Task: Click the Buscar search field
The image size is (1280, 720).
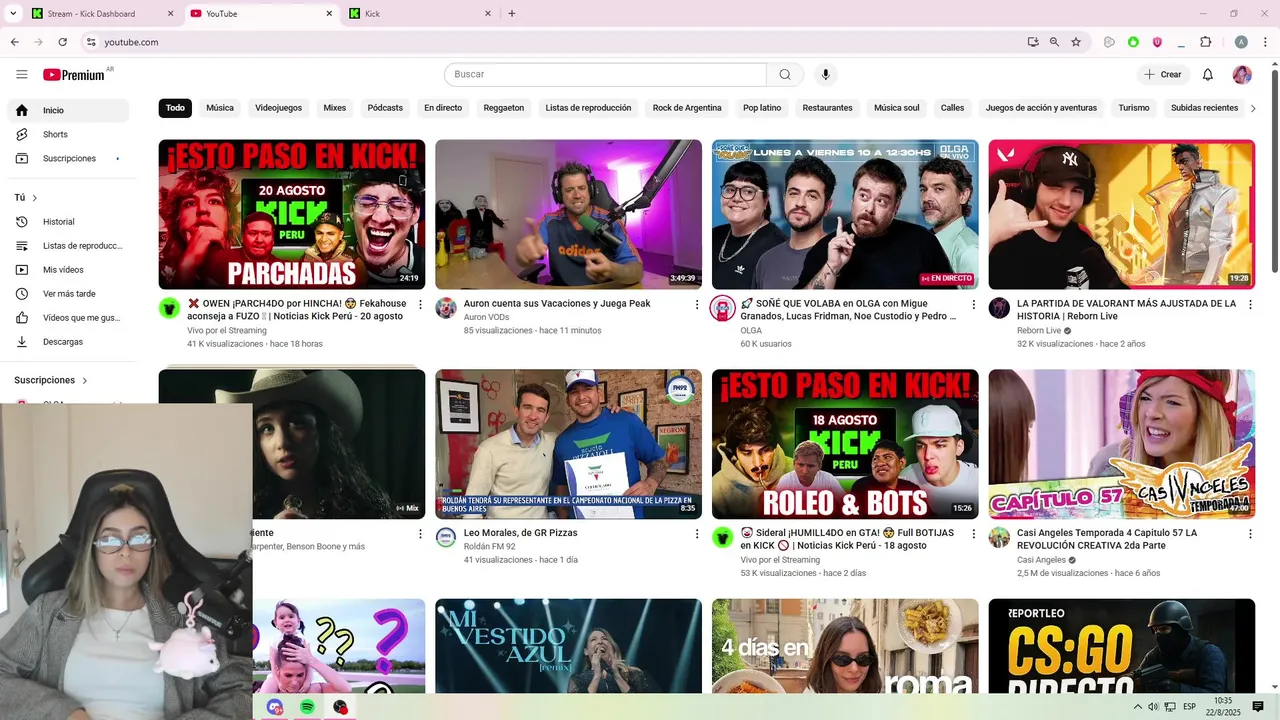Action: click(605, 74)
